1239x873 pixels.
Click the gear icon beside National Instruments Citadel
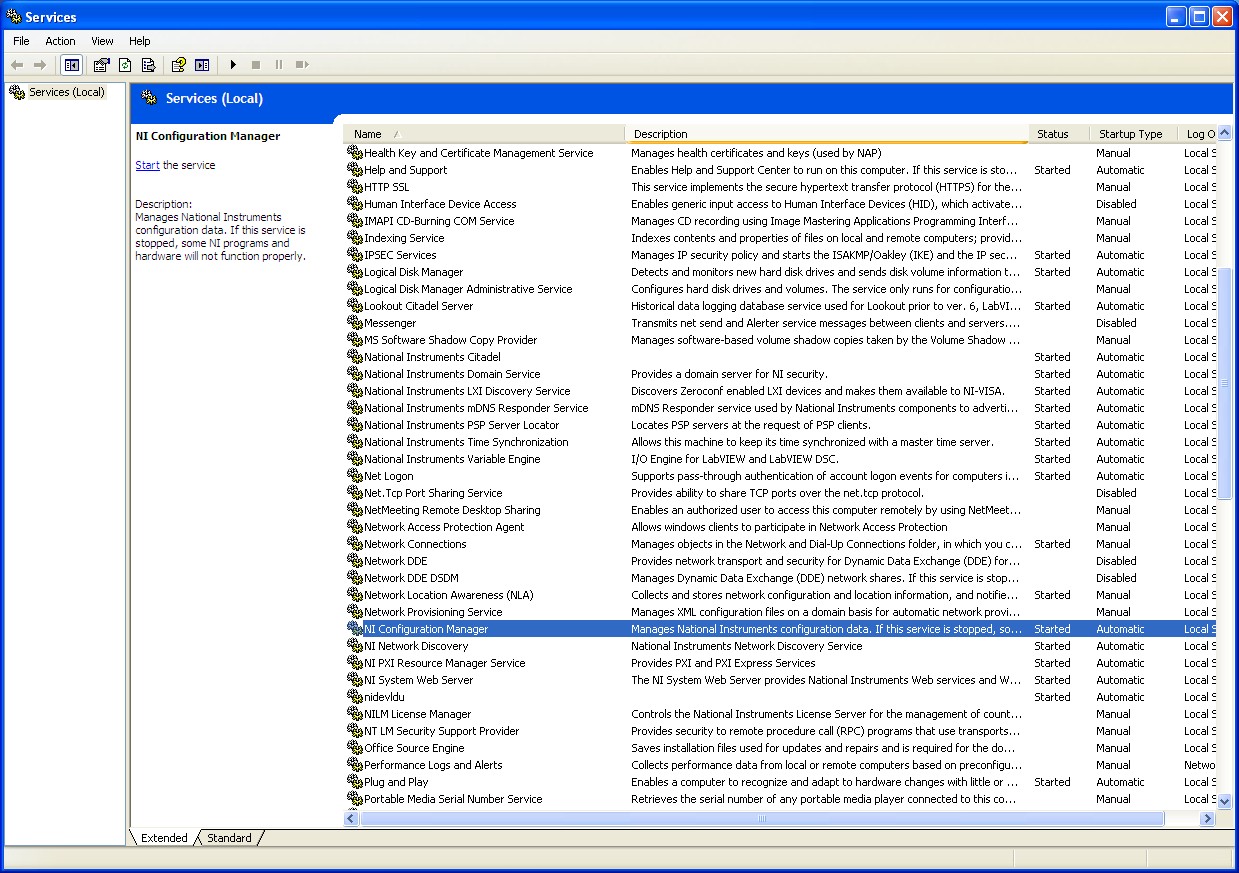(354, 357)
